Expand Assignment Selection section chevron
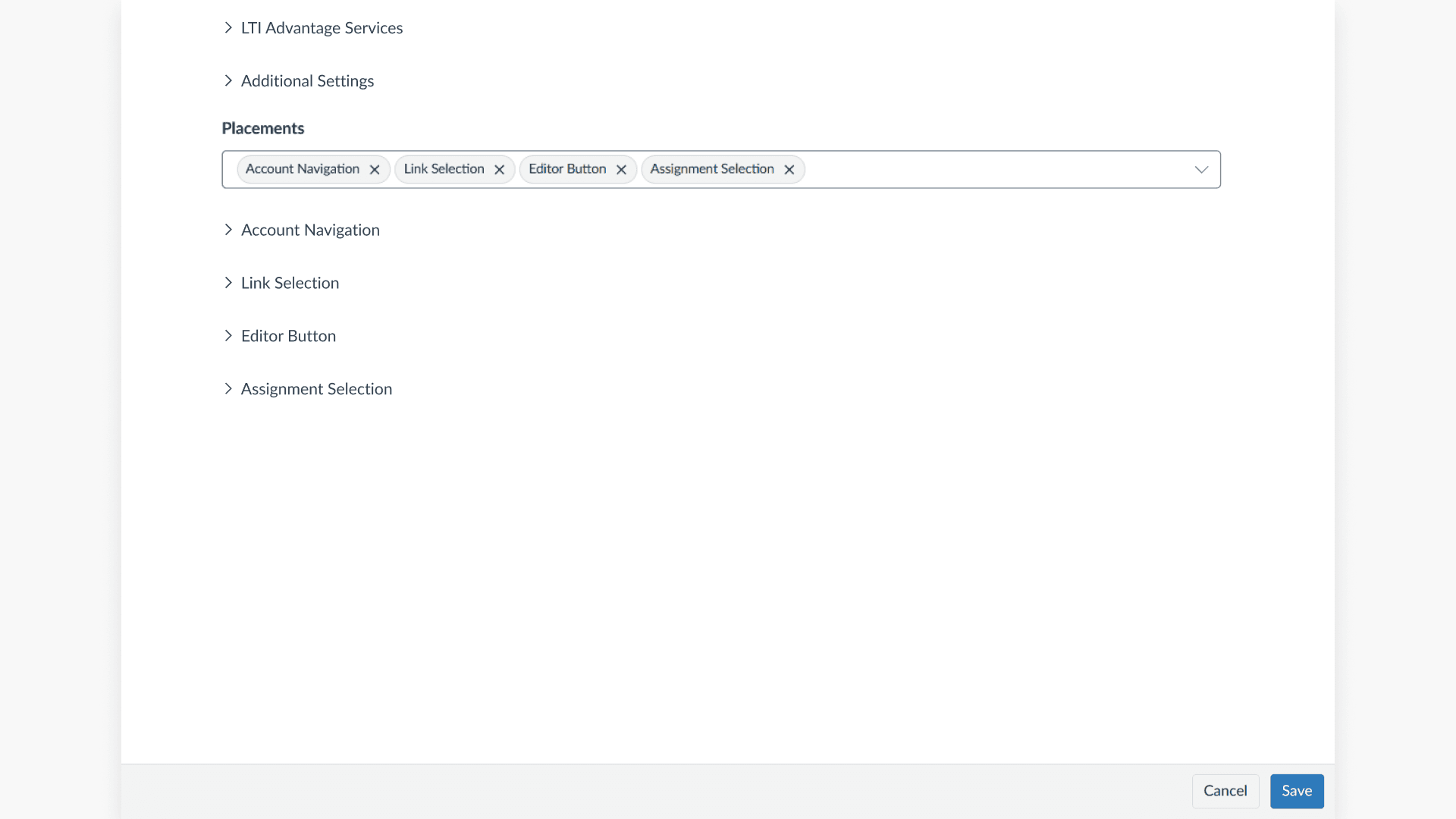Viewport: 1456px width, 819px height. 228,389
